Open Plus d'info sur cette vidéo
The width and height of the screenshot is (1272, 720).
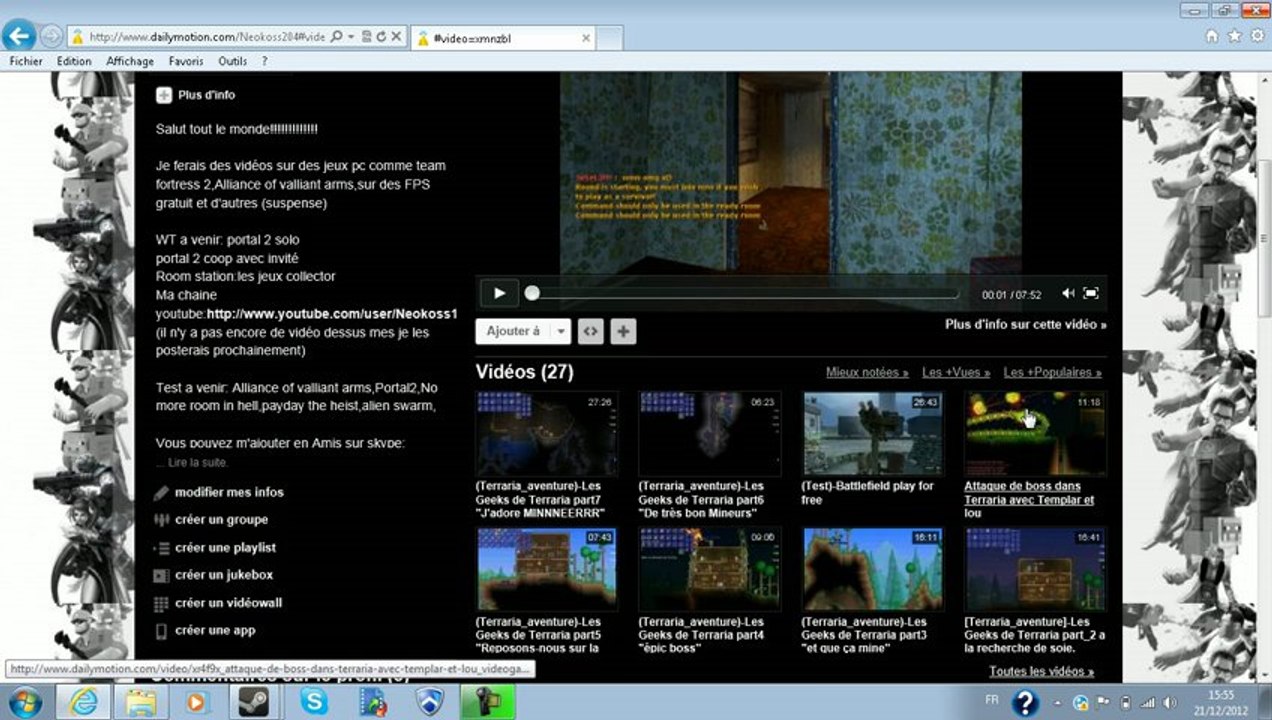(x=1026, y=325)
